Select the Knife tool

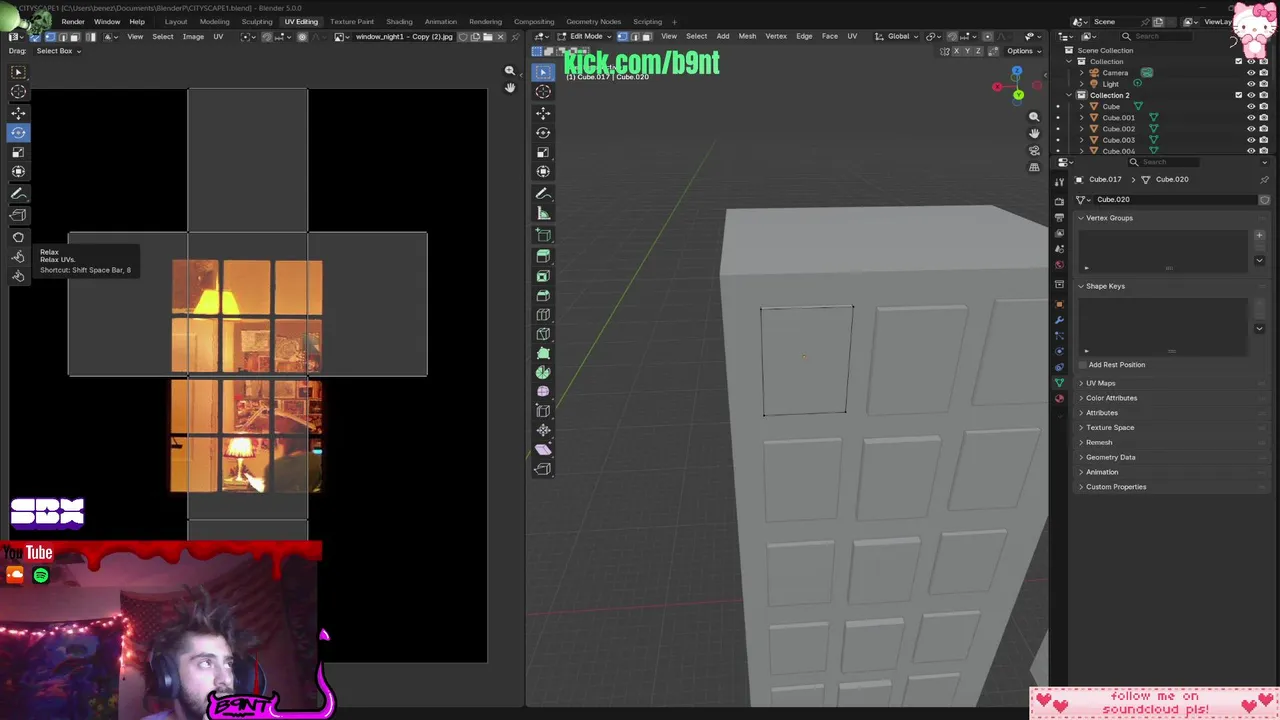(x=543, y=334)
